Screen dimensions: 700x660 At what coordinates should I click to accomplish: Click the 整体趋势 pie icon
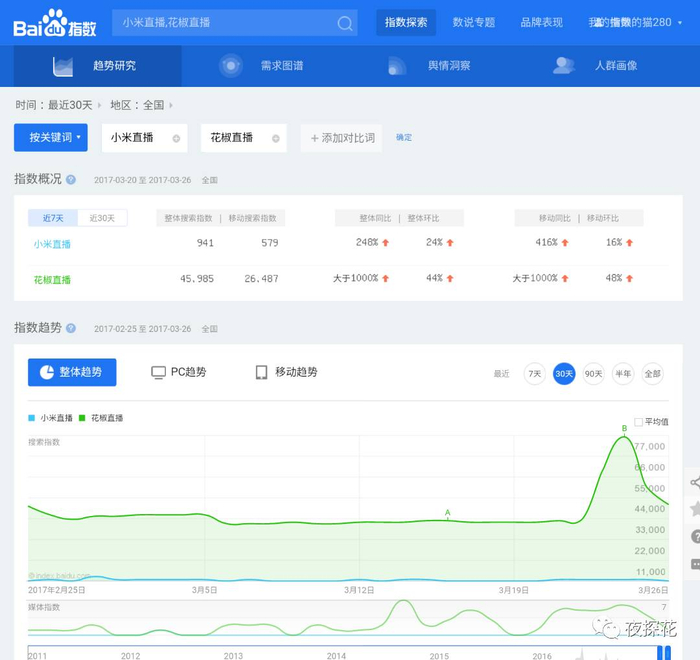pyautogui.click(x=47, y=372)
